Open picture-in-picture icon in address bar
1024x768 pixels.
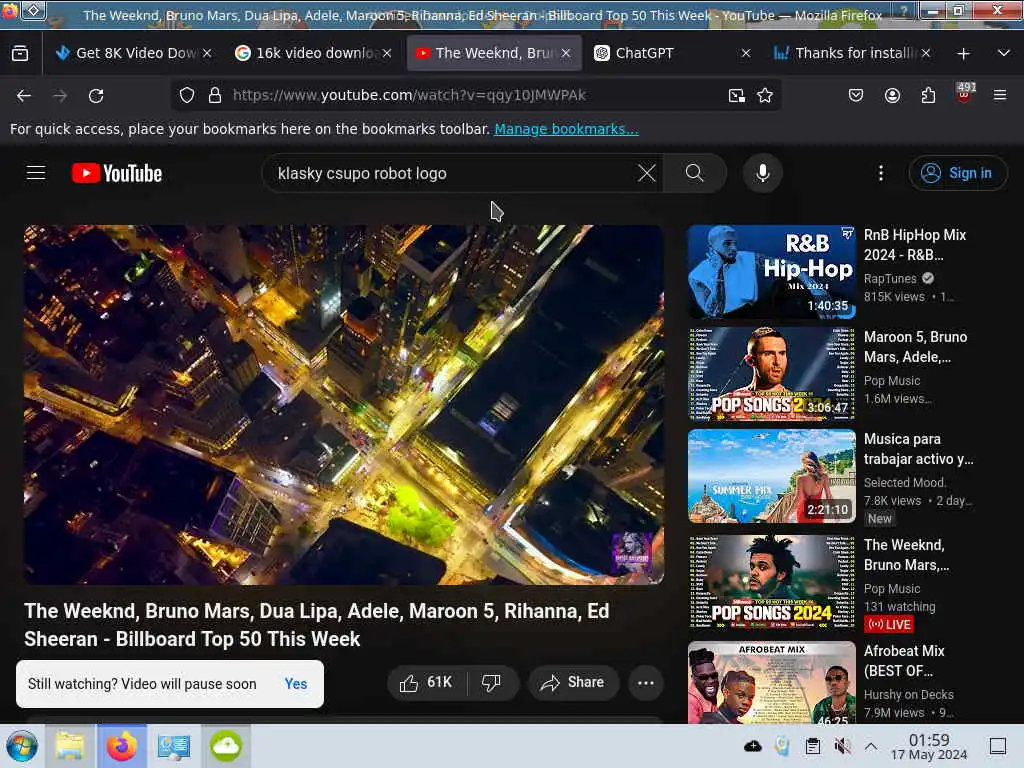pos(737,96)
